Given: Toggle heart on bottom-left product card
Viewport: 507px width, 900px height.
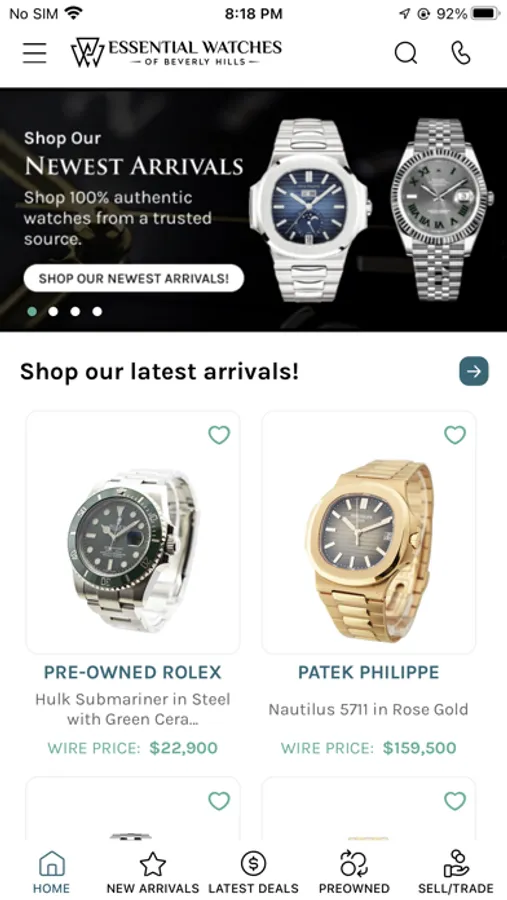Looking at the screenshot, I should point(219,800).
